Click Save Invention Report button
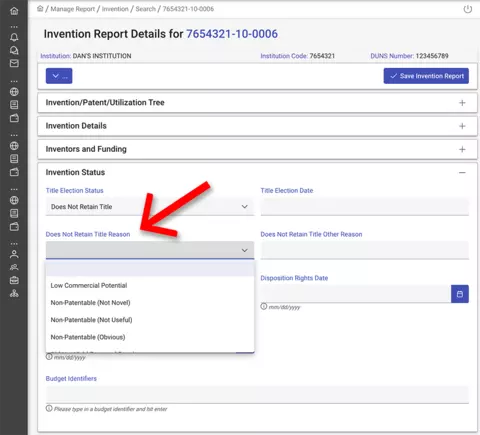This screenshot has width=480, height=435. click(x=426, y=76)
